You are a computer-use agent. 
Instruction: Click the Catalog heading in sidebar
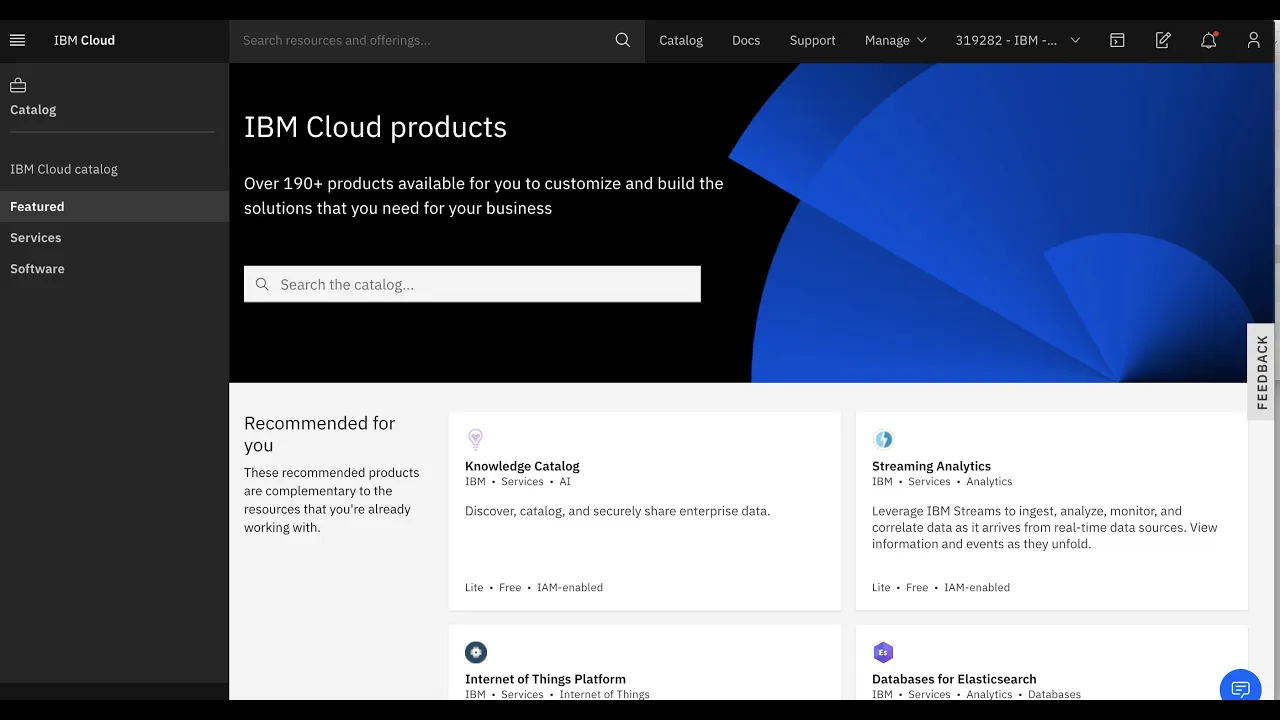33,109
